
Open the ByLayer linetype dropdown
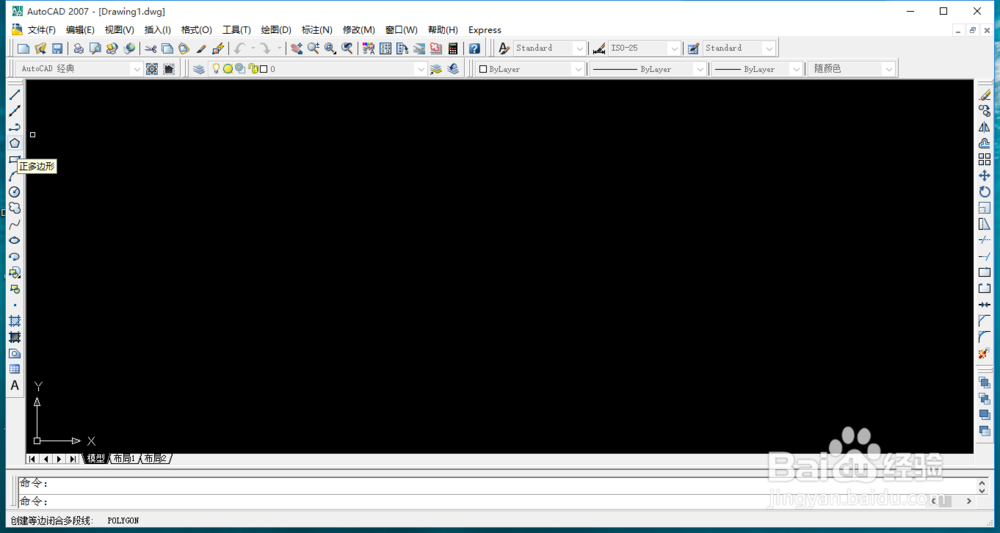tap(700, 69)
